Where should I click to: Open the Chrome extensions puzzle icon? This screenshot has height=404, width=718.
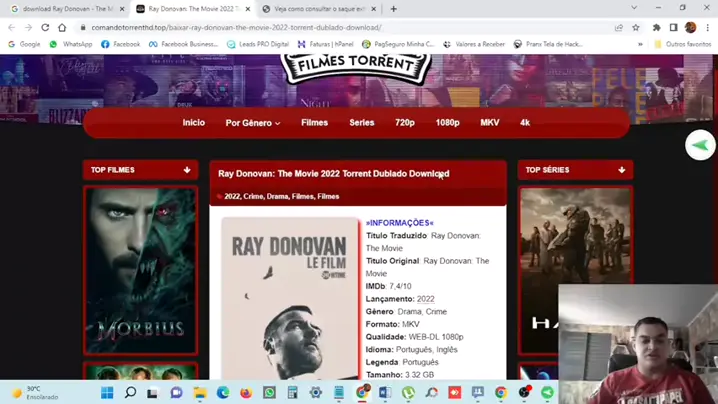pyautogui.click(x=656, y=27)
